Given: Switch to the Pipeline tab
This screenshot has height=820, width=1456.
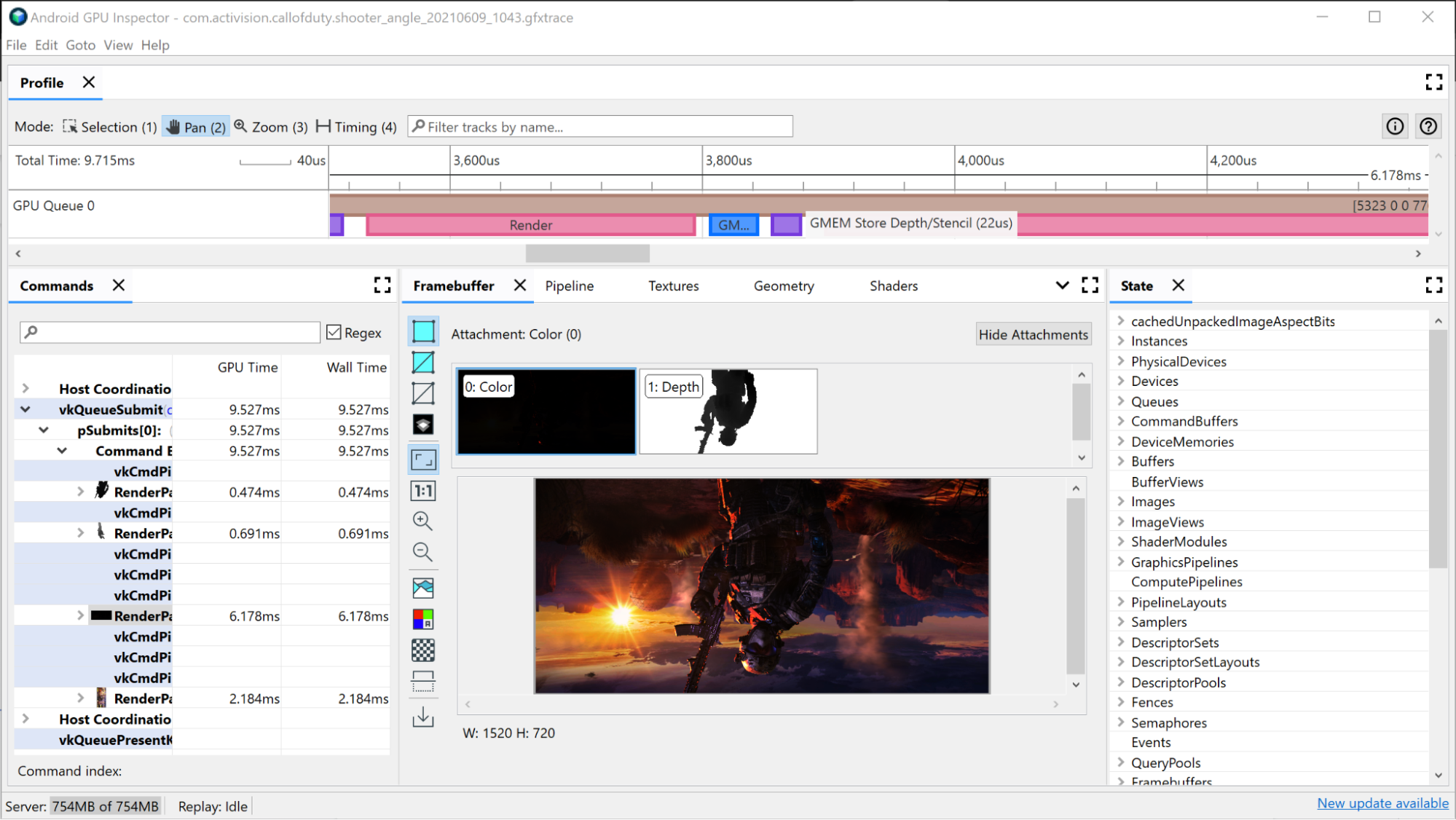Looking at the screenshot, I should point(570,285).
